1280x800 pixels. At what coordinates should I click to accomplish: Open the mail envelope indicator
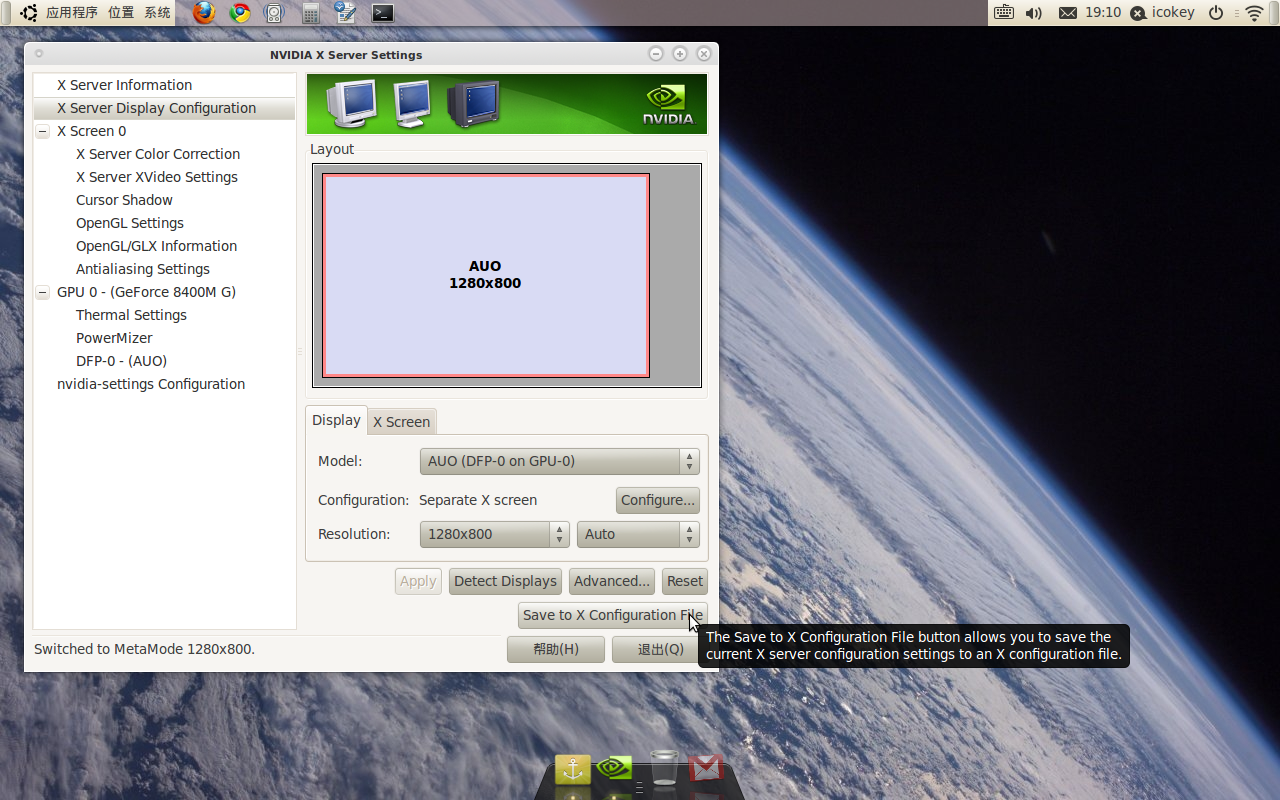tap(1067, 13)
